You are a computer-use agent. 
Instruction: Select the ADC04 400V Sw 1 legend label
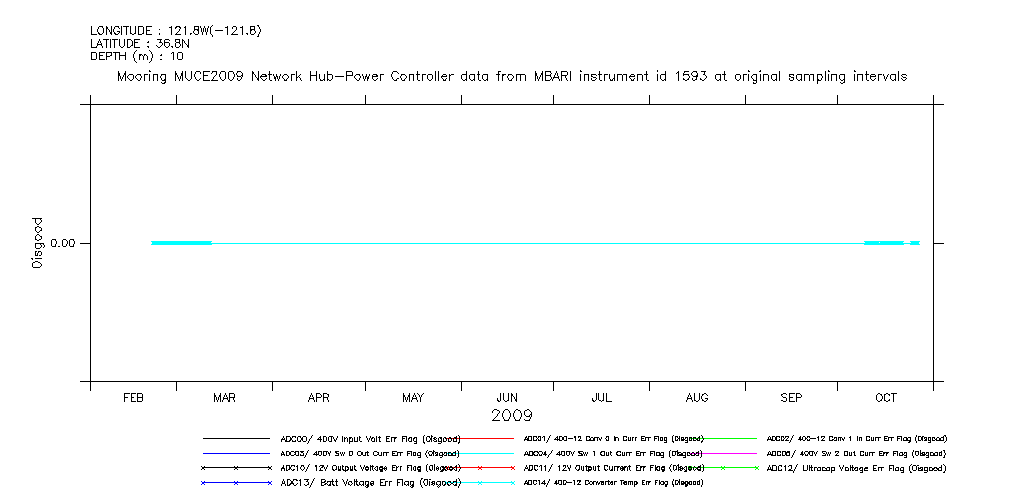[x=613, y=453]
